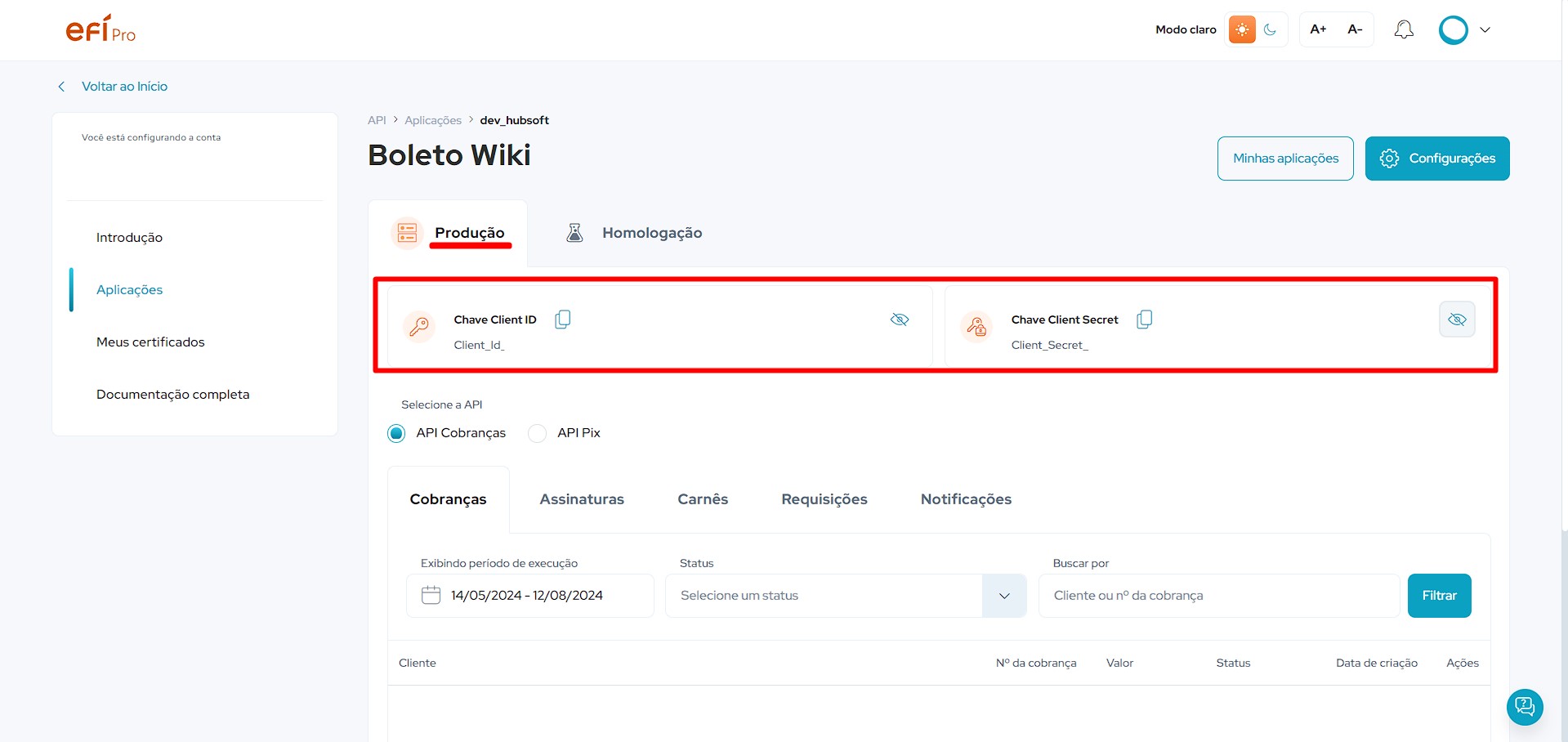The width and height of the screenshot is (1568, 742).
Task: Open Documentação completa in the sidebar
Action: click(x=172, y=395)
